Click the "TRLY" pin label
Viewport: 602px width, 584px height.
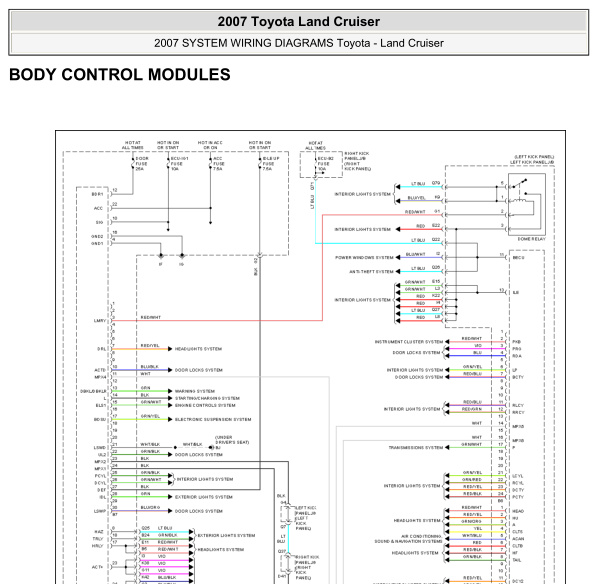click(98, 539)
